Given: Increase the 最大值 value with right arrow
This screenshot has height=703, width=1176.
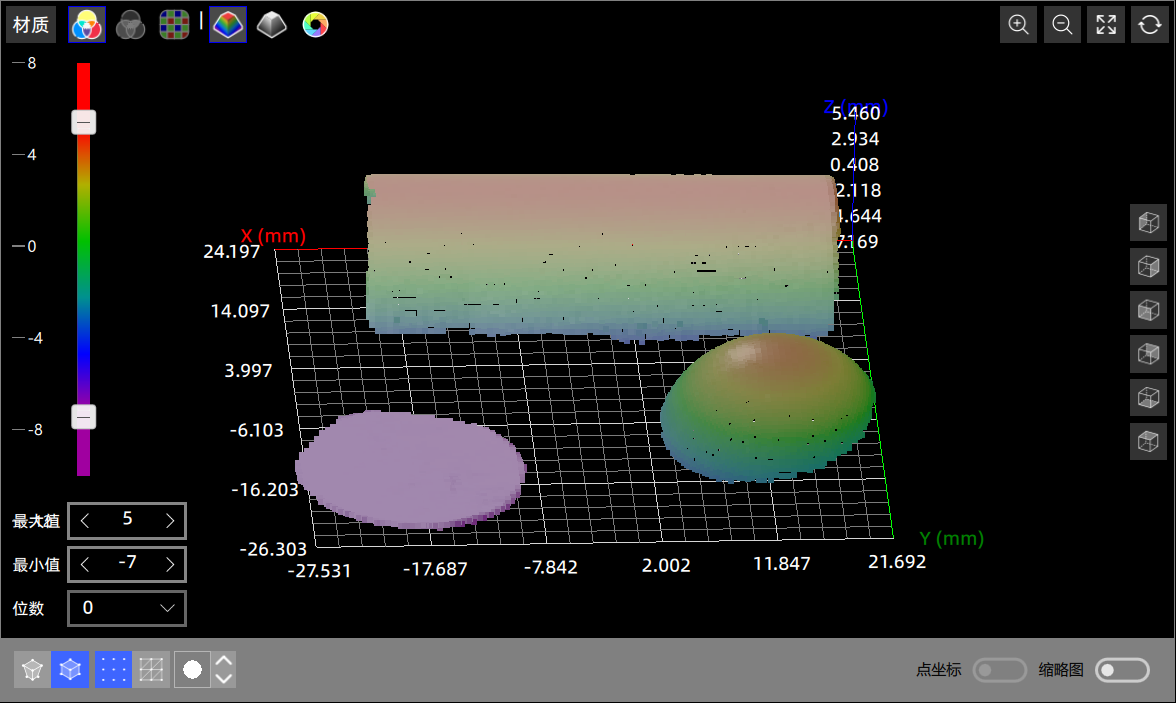Looking at the screenshot, I should tap(170, 521).
